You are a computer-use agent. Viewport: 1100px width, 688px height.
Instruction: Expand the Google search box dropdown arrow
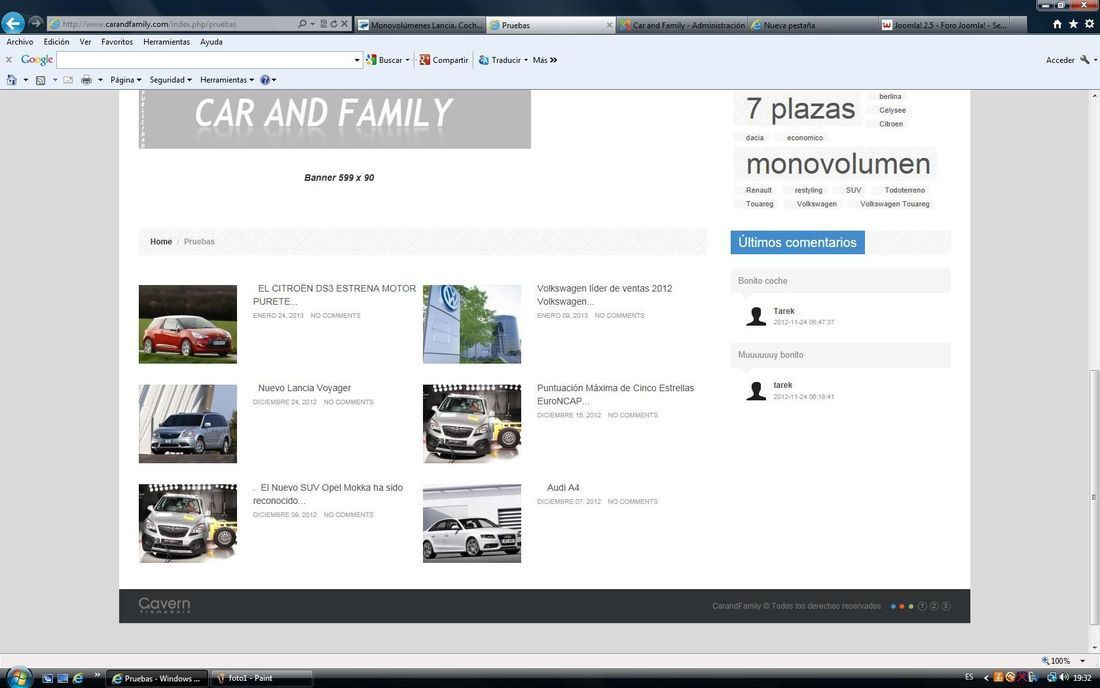[356, 60]
